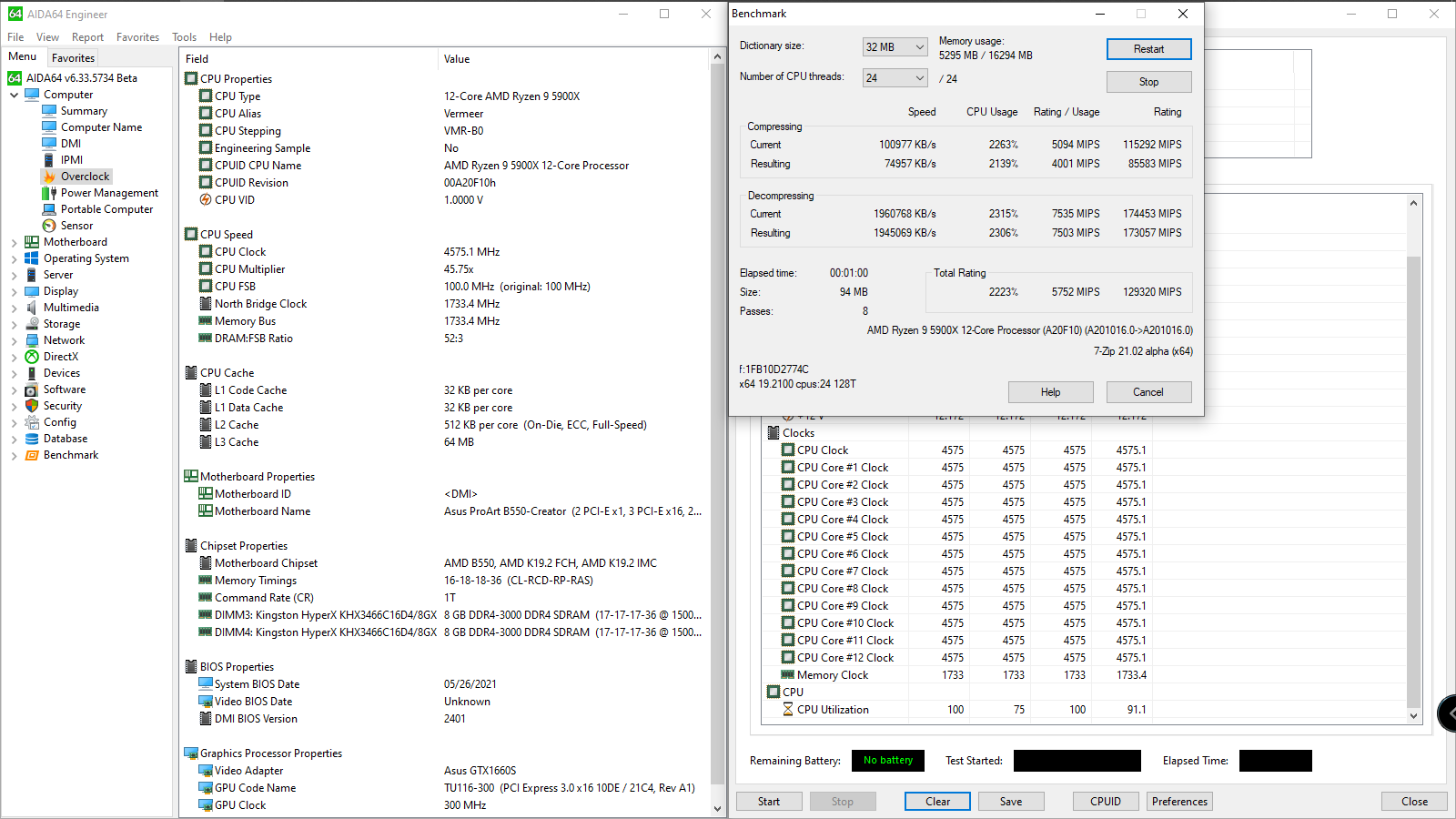Viewport: 1456px width, 819px height.
Task: Click the Value column header
Action: click(x=573, y=59)
